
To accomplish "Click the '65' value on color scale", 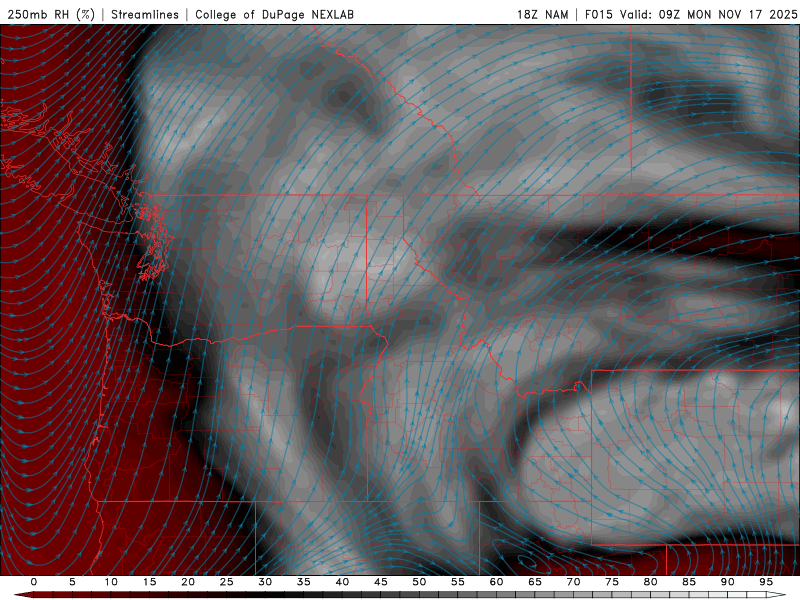I will [x=535, y=582].
